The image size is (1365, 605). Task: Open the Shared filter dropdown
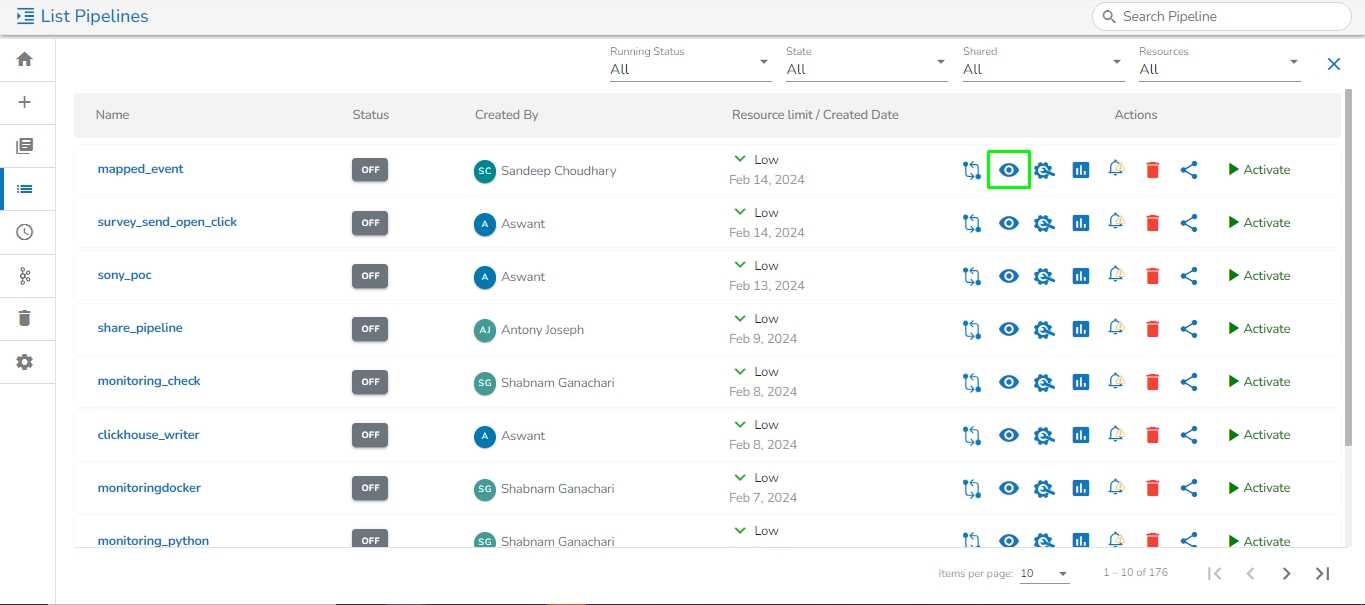[1043, 69]
